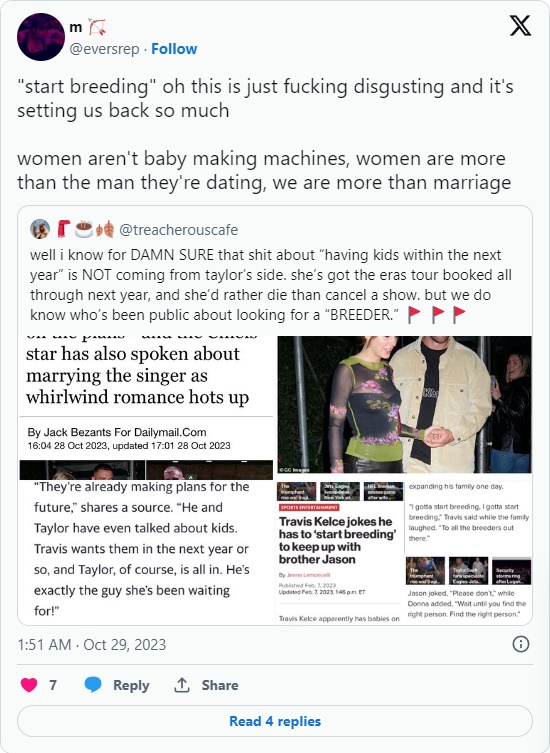Like the tweet with the heart icon

(x=29, y=685)
